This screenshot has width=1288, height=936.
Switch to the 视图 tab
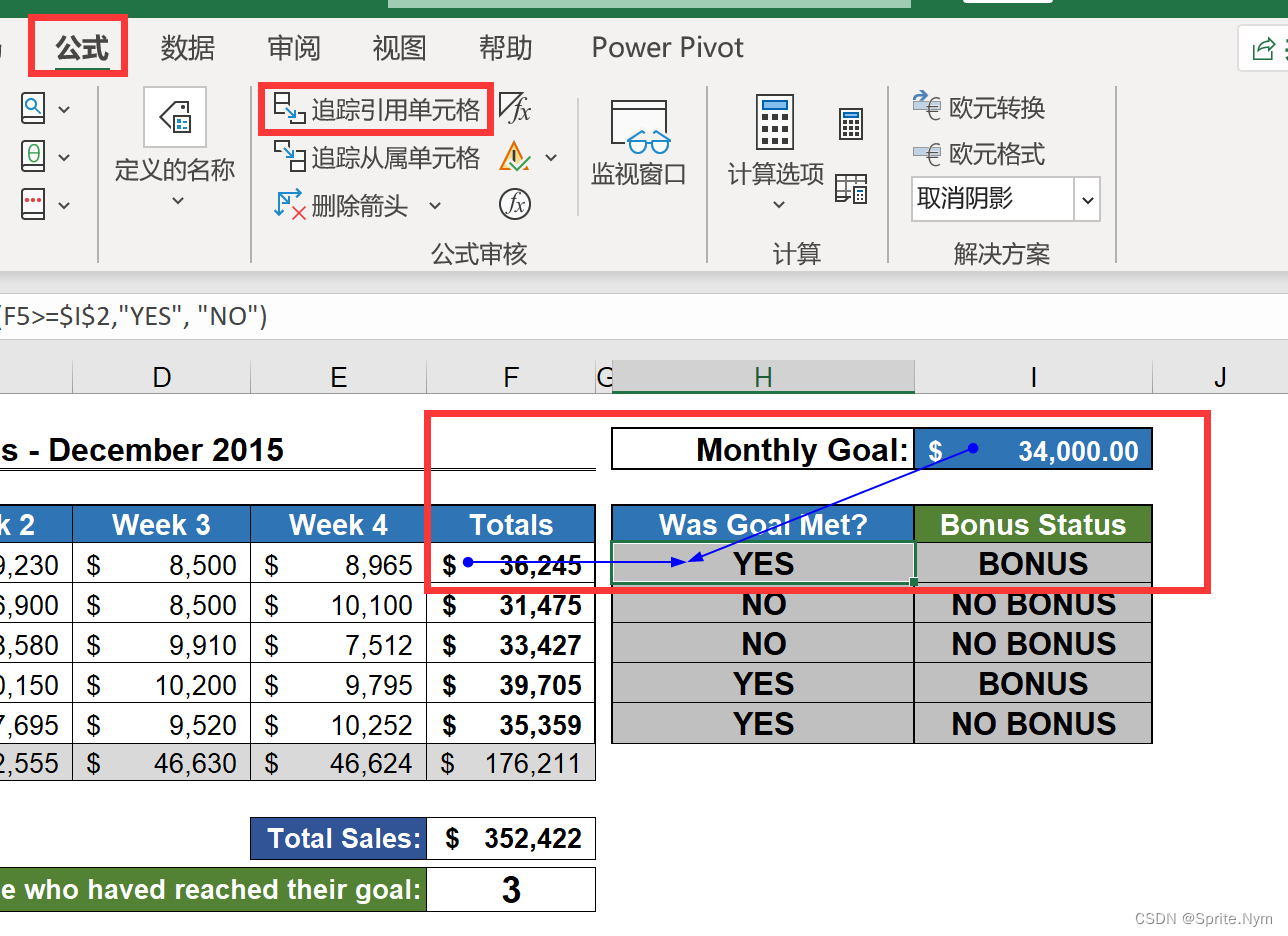pos(400,47)
